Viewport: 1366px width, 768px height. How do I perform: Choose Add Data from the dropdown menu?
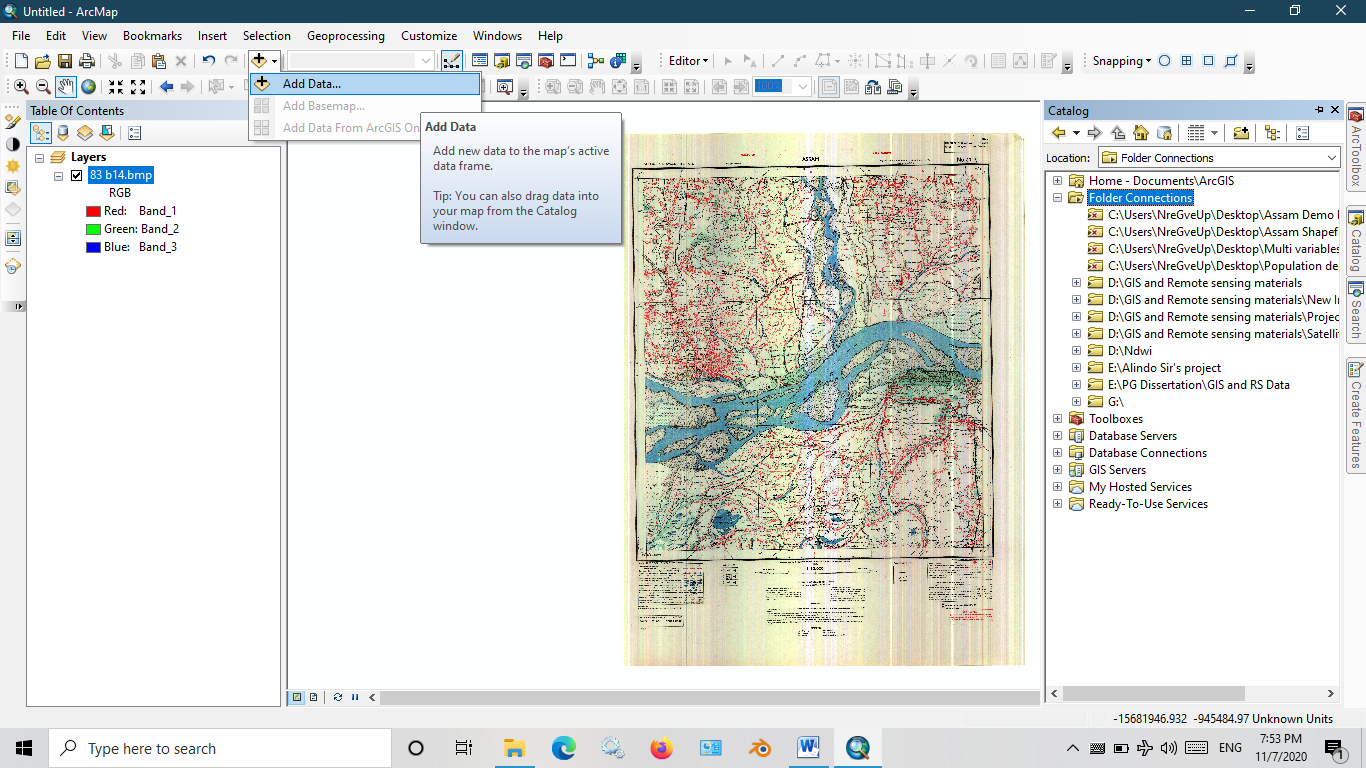(313, 83)
